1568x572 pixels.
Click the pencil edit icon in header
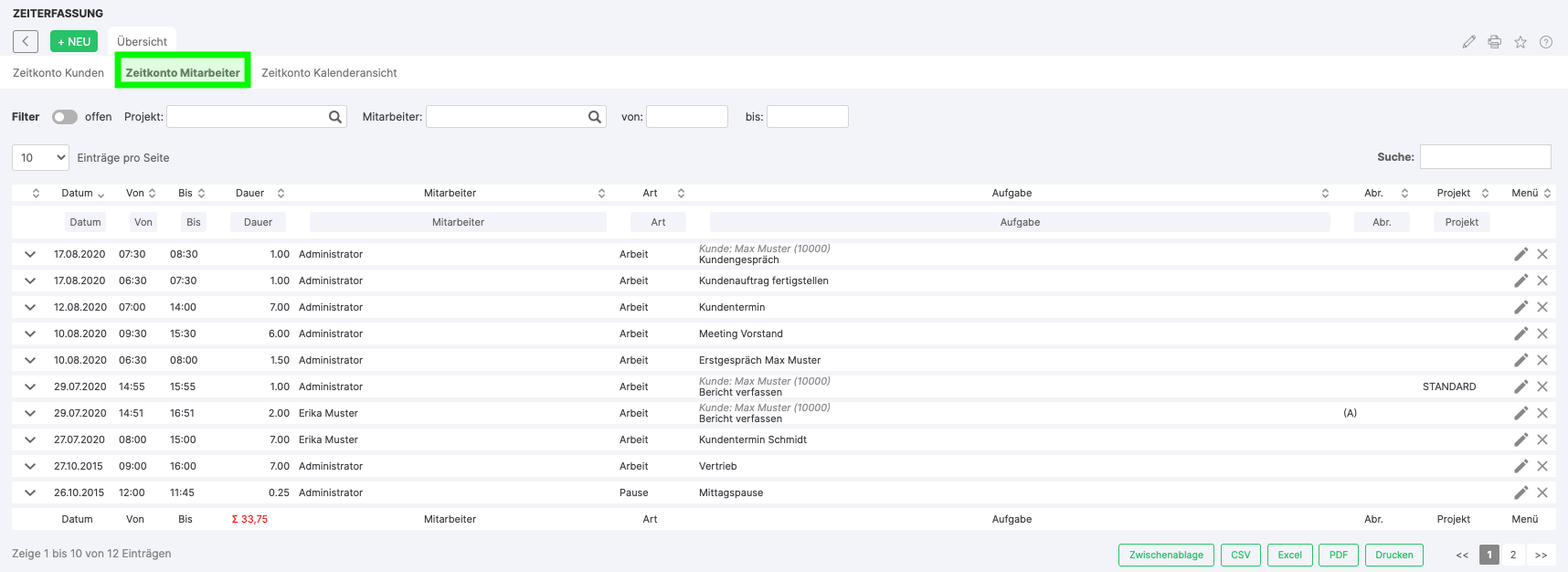[x=1468, y=42]
